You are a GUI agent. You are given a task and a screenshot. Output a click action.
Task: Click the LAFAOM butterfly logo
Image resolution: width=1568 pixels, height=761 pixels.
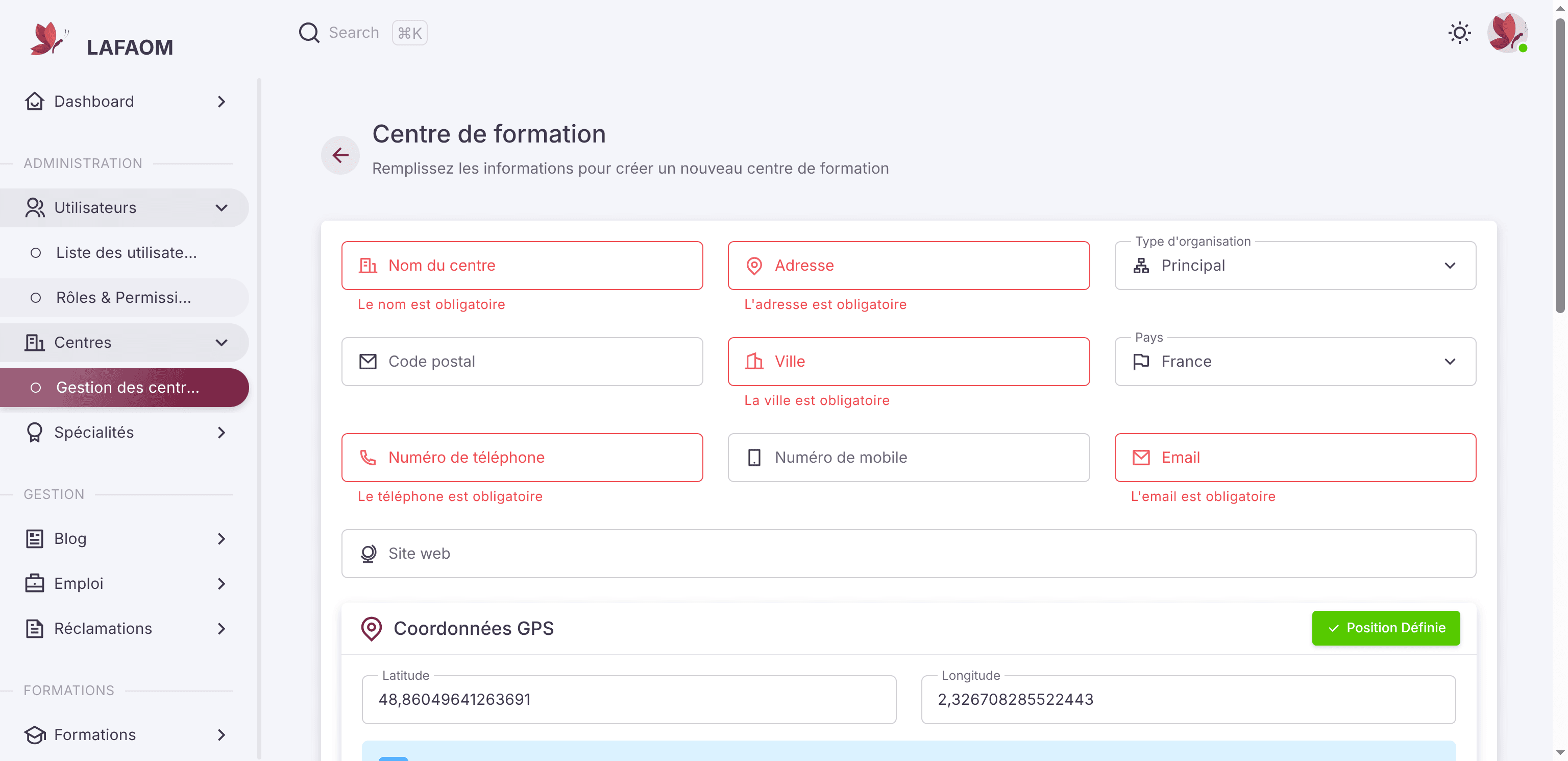click(48, 39)
